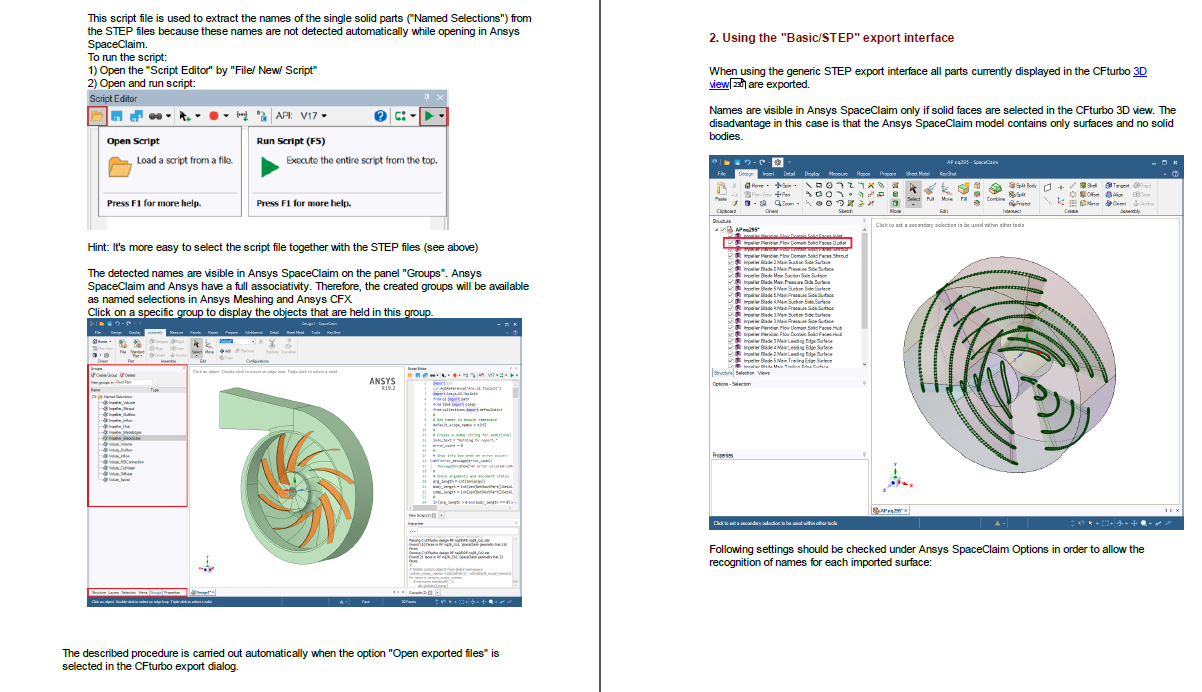Toggle checkbox for highlighted Solid Faces.Outlet item

[x=731, y=242]
